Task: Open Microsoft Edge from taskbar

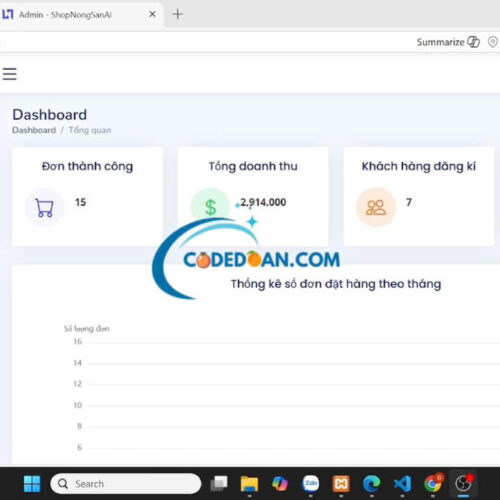Action: 372,484
